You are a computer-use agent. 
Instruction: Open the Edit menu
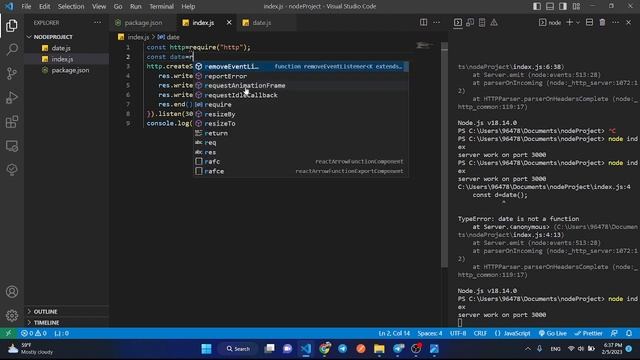(x=44, y=6)
